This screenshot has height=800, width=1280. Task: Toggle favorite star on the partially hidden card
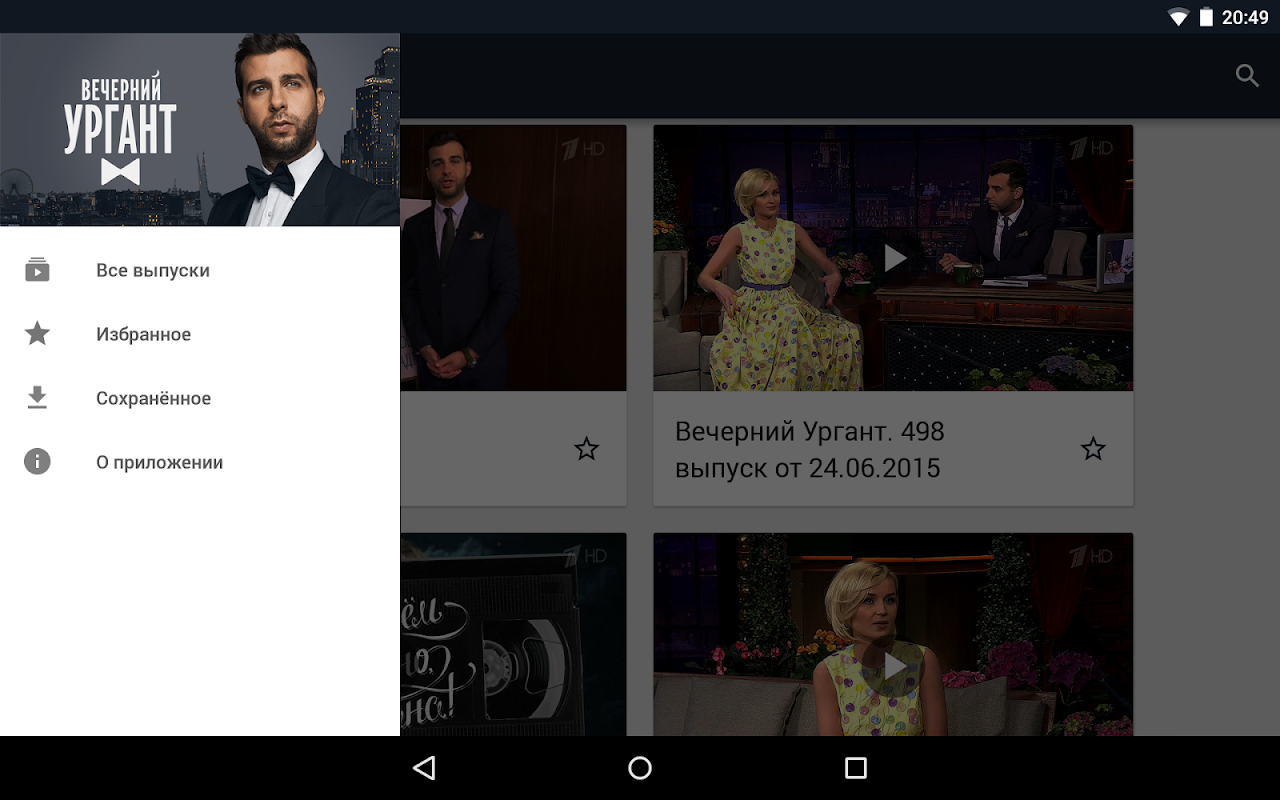(x=586, y=449)
